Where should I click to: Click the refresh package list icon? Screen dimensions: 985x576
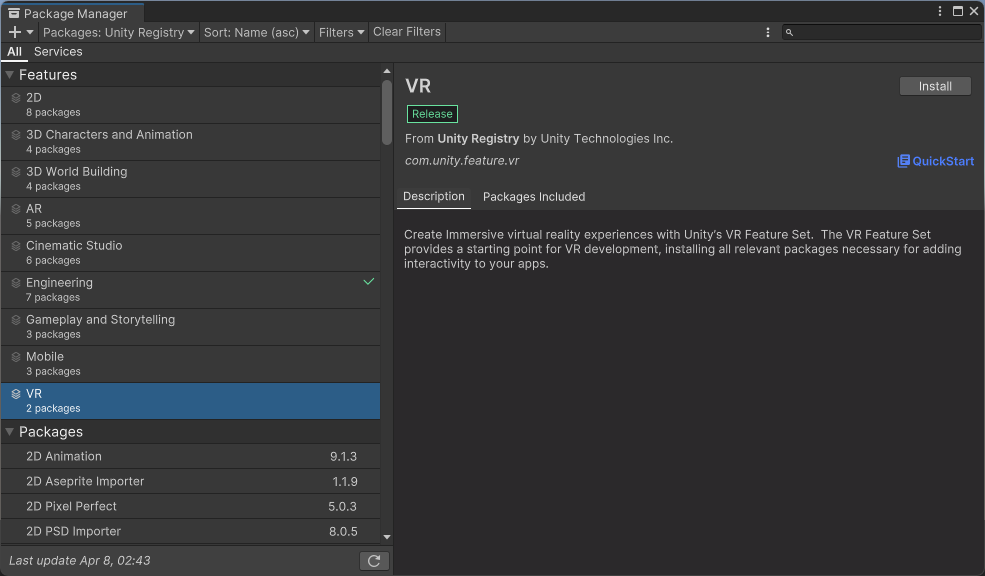click(374, 561)
